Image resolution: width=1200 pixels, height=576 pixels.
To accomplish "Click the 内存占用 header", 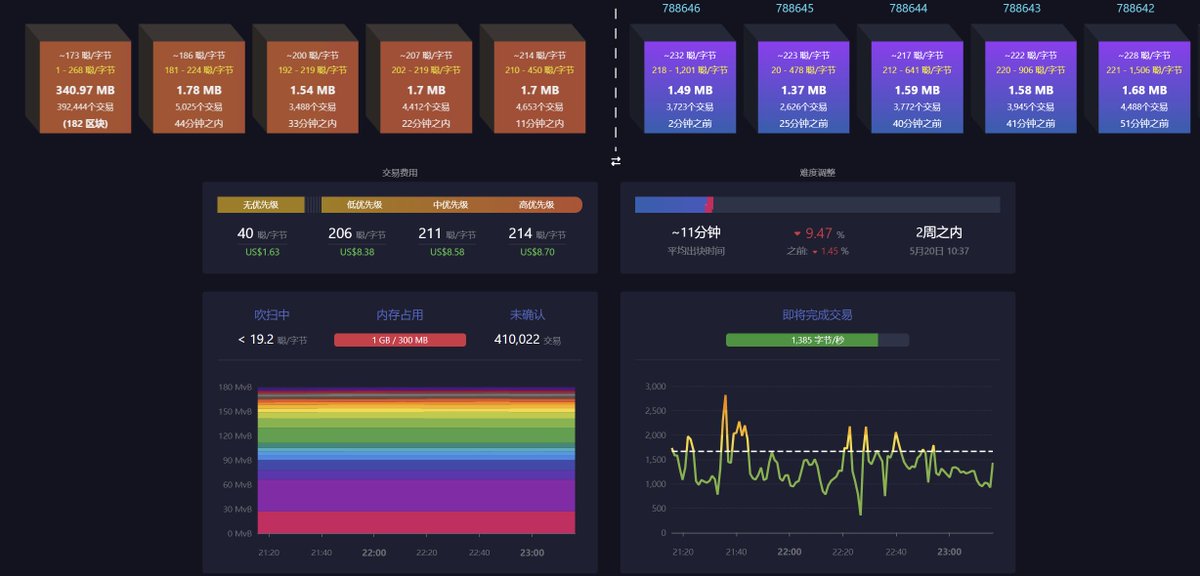I will 401,313.
